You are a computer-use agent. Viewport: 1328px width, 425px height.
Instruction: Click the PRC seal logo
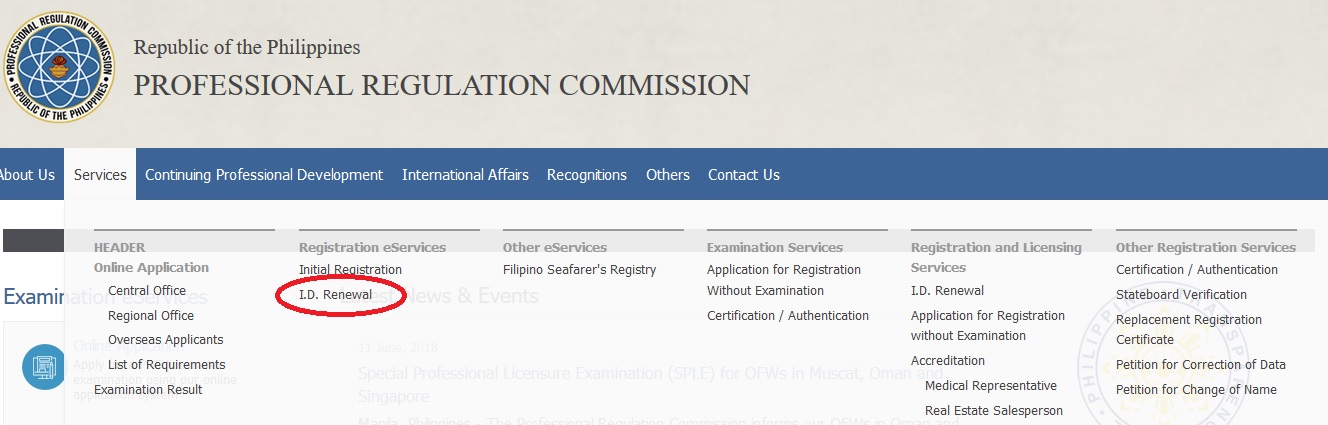pos(58,67)
